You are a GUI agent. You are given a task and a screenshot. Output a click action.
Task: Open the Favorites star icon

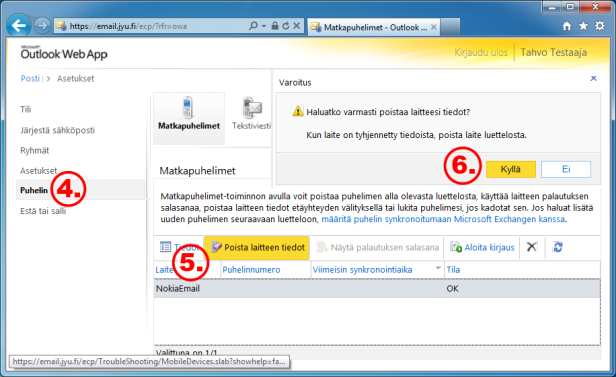(583, 26)
